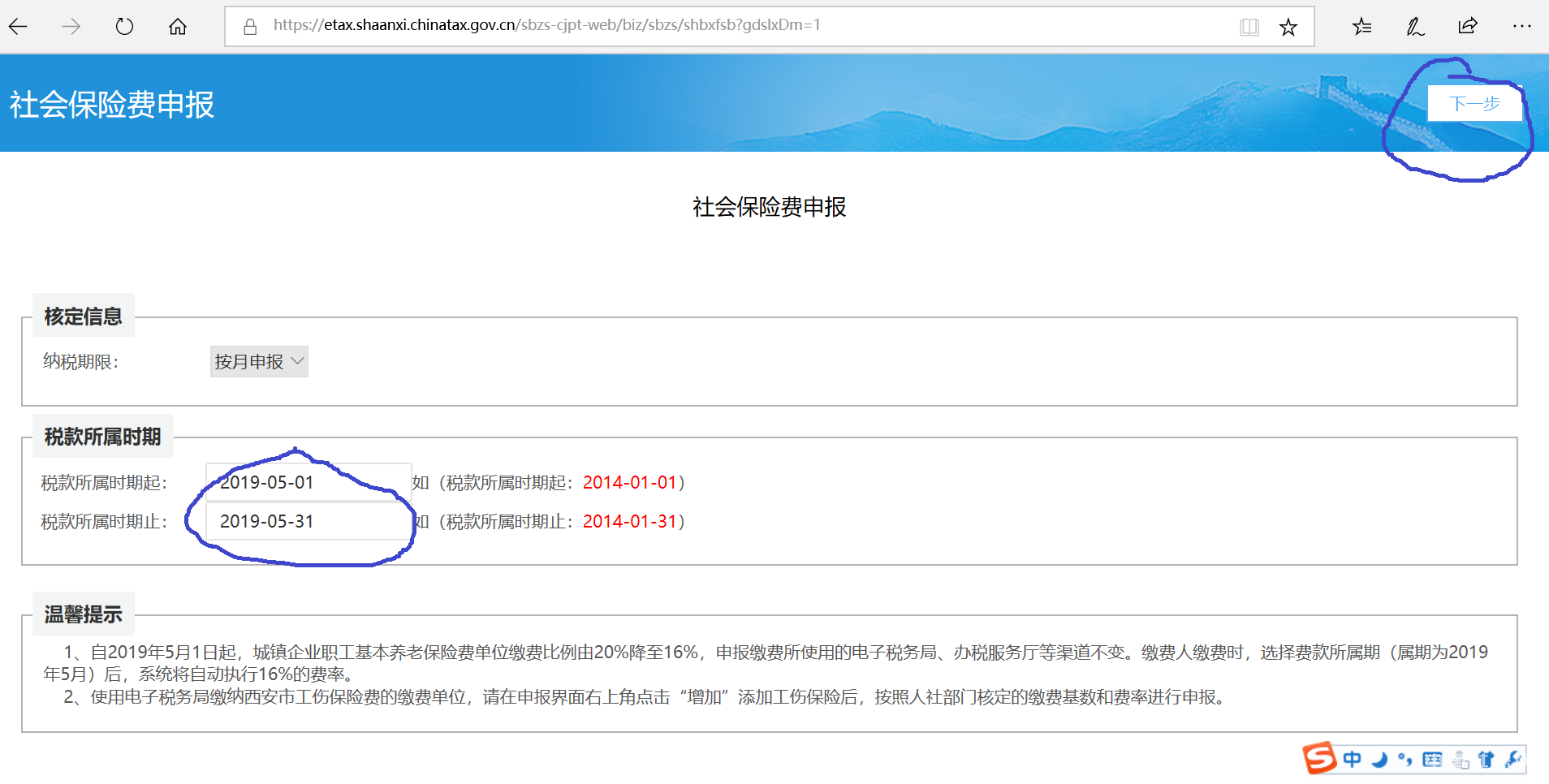Add page to favorites with star icon

pyautogui.click(x=1288, y=28)
